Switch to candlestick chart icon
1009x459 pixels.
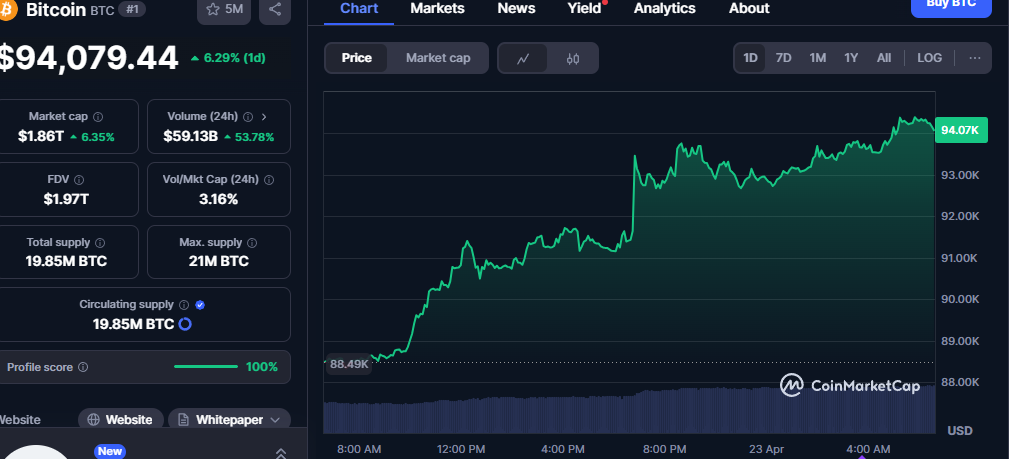coord(573,58)
